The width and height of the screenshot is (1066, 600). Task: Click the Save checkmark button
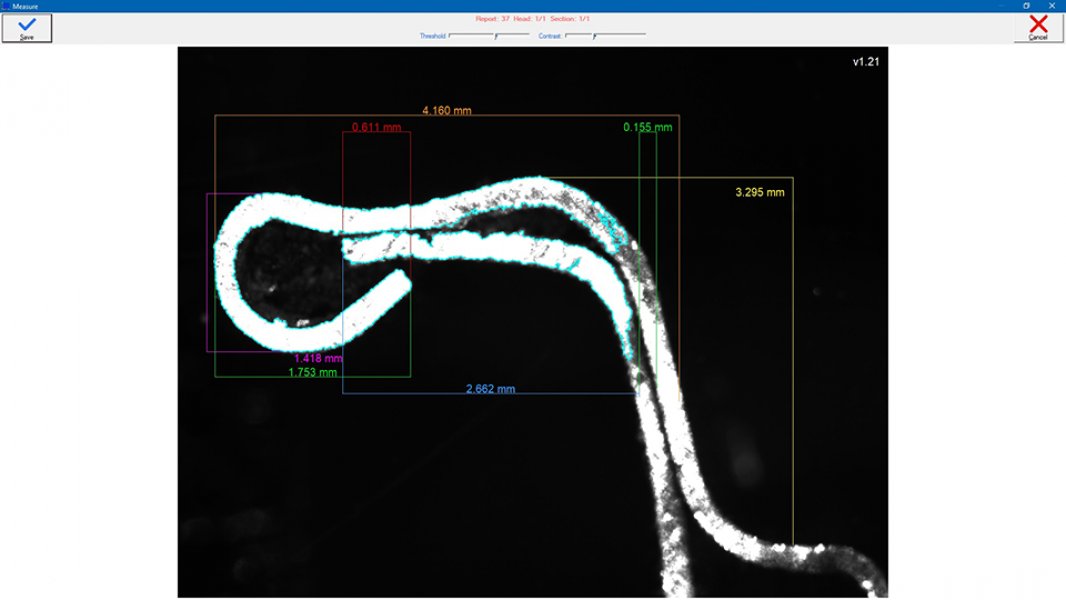[27, 28]
